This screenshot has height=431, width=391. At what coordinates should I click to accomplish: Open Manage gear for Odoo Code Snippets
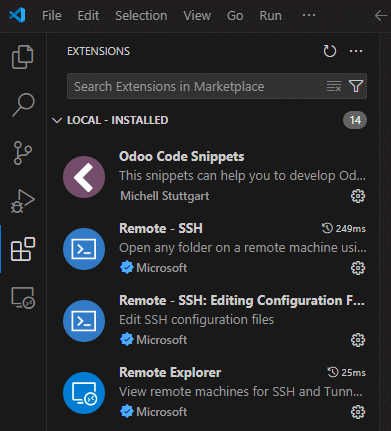(x=358, y=196)
